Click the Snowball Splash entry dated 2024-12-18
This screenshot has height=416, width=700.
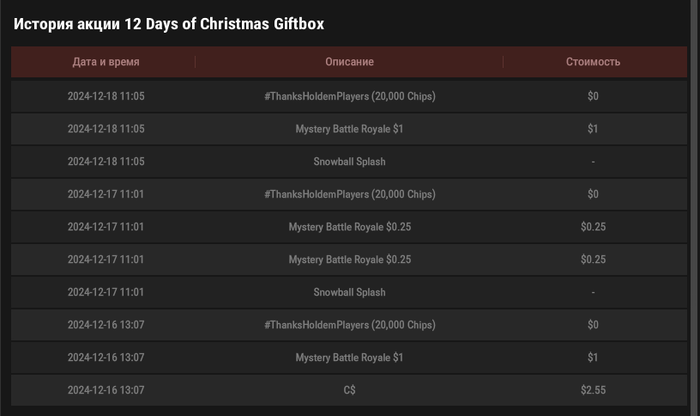coord(349,161)
